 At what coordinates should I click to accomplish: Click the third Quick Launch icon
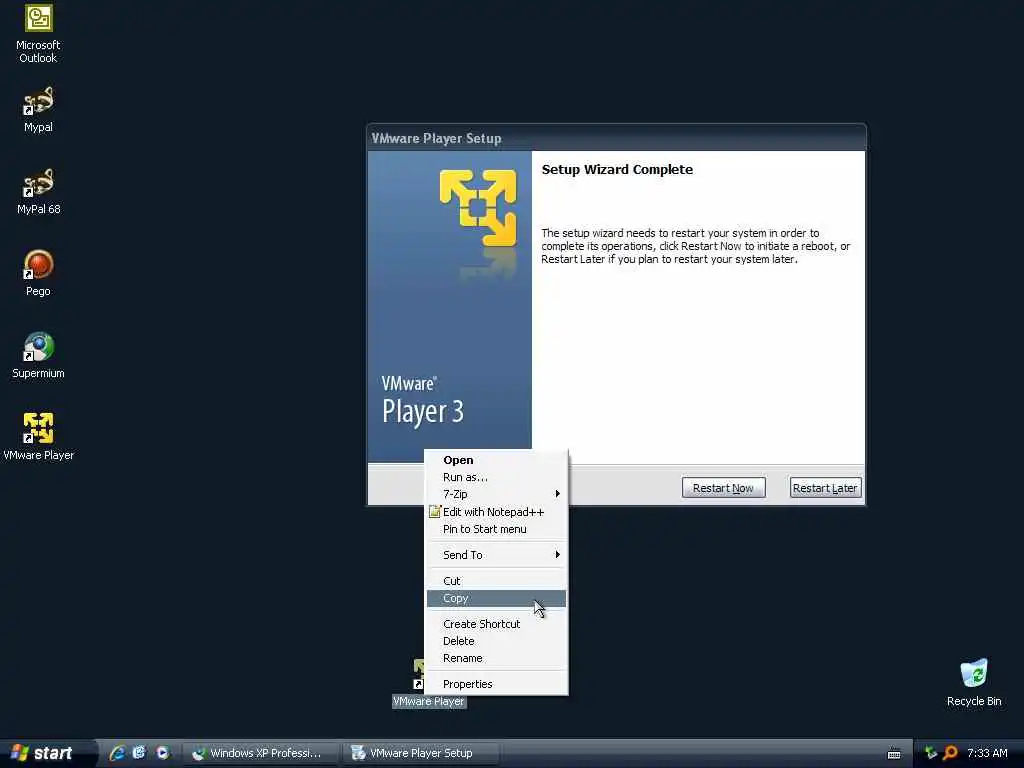click(x=162, y=753)
